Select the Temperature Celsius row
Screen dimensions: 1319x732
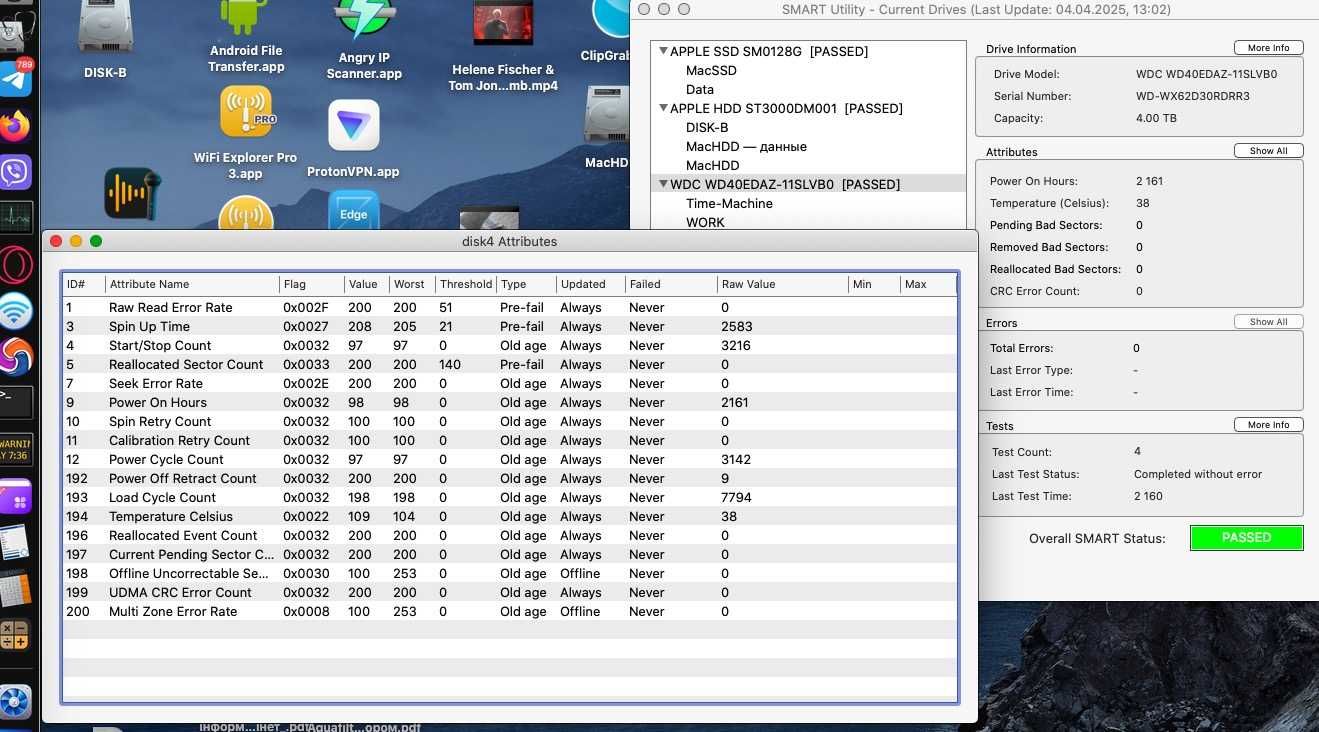pos(510,516)
